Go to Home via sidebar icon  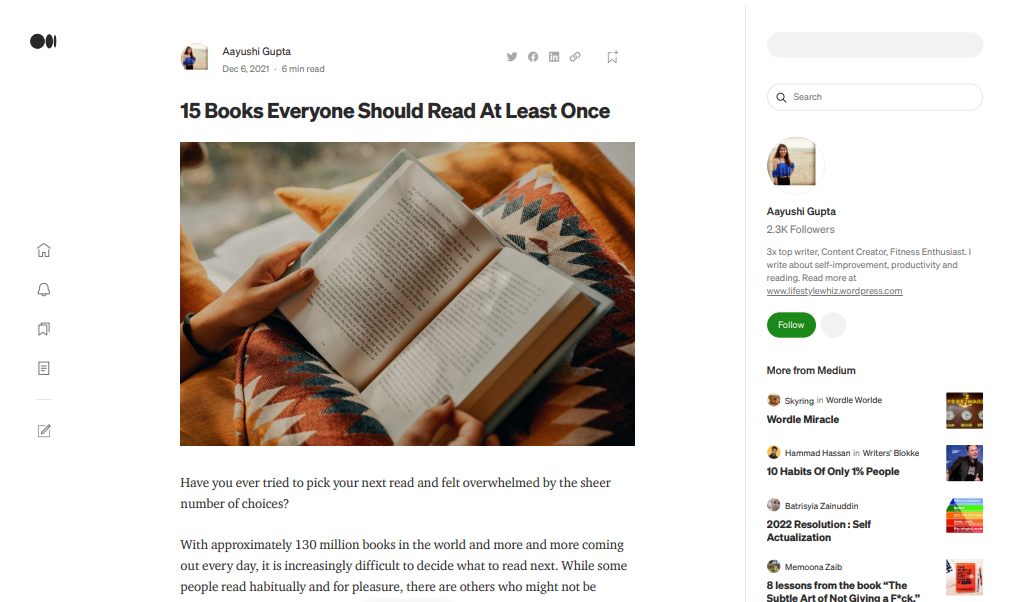tap(44, 250)
